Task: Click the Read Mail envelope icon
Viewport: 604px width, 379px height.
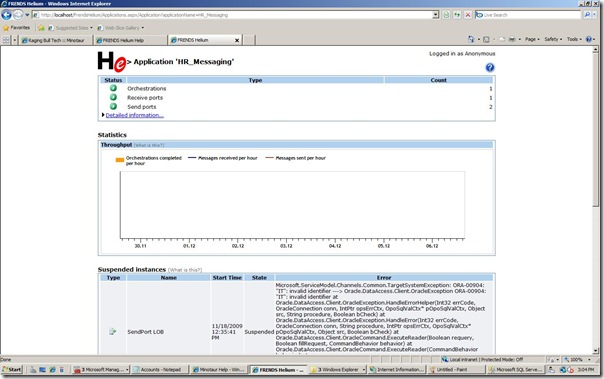Action: pyautogui.click(x=502, y=39)
